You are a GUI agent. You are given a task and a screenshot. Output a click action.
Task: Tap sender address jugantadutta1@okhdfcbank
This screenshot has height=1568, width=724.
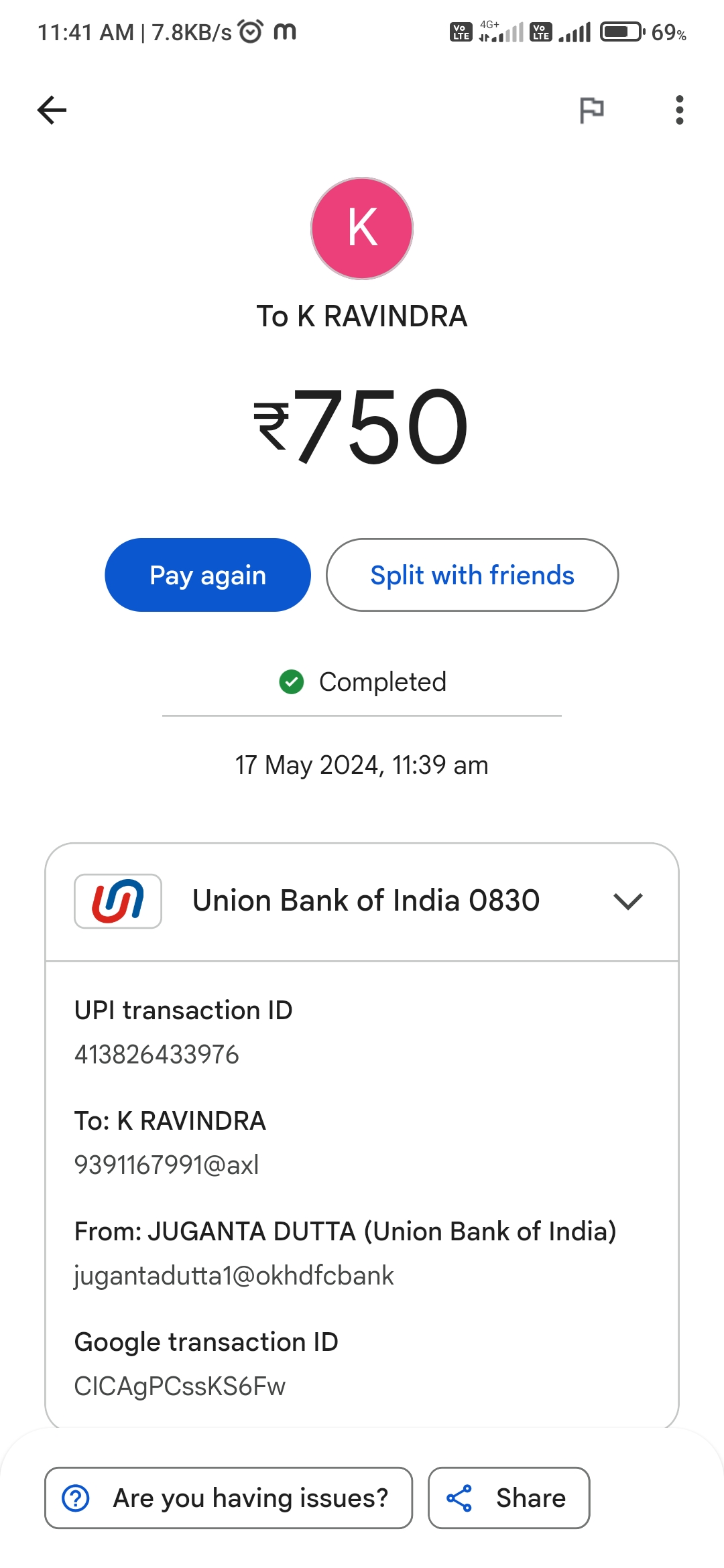click(234, 1276)
